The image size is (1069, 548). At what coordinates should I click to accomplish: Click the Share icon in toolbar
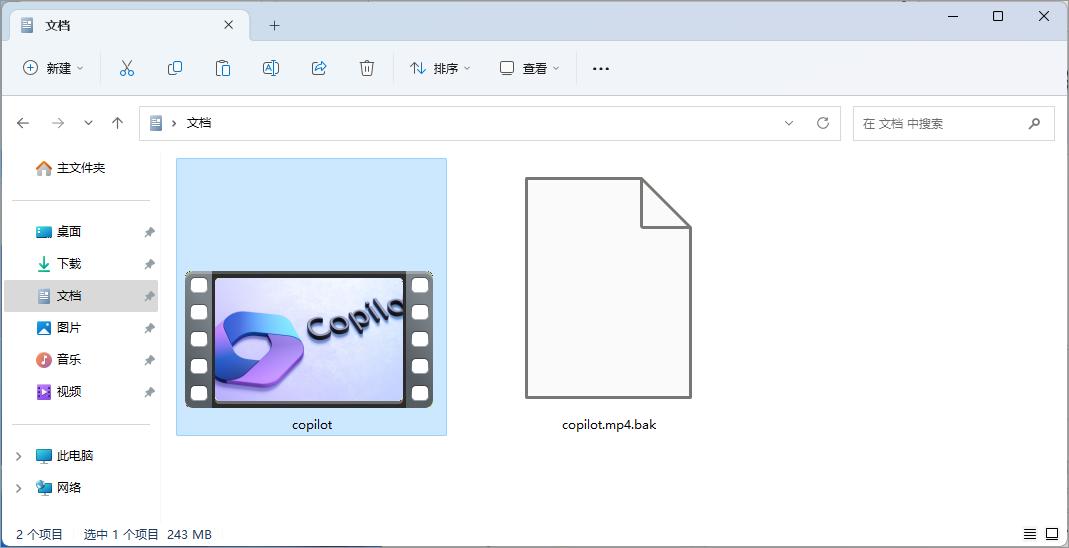(319, 68)
